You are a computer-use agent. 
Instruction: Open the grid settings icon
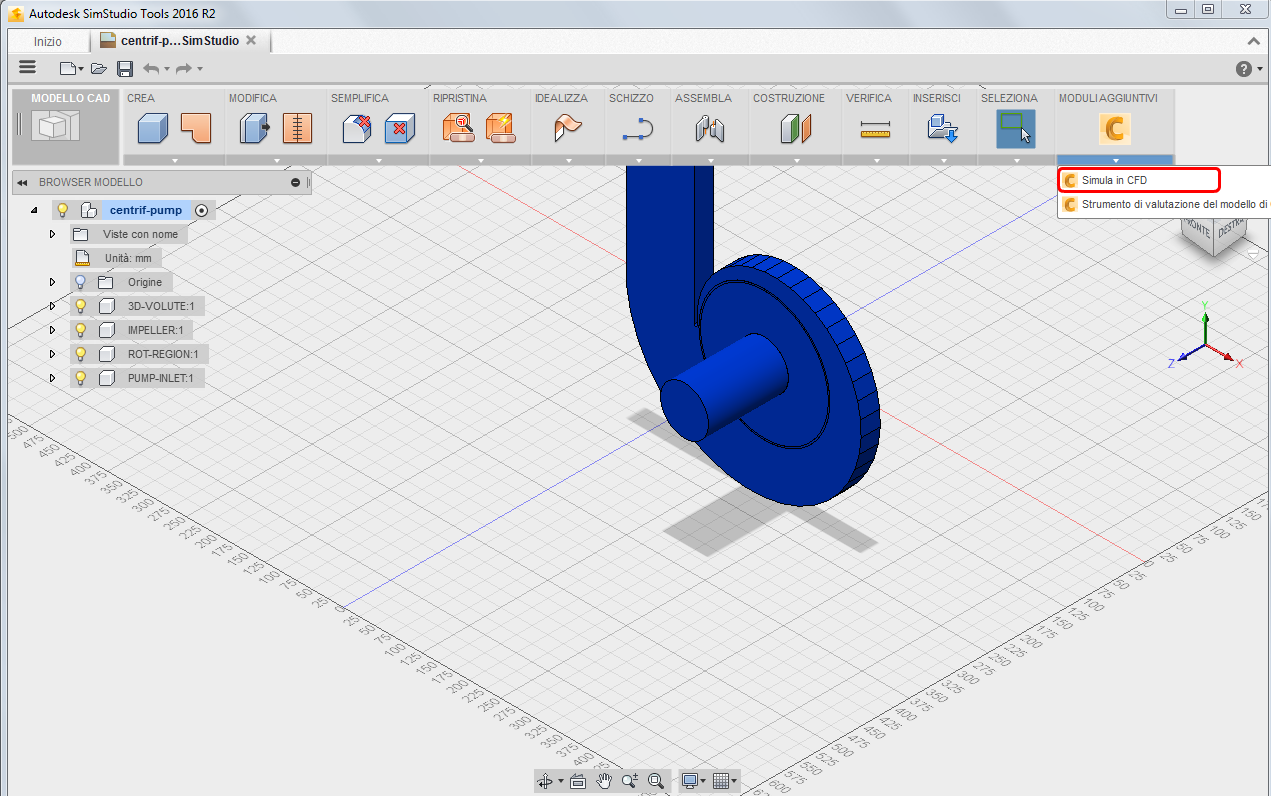[x=721, y=781]
